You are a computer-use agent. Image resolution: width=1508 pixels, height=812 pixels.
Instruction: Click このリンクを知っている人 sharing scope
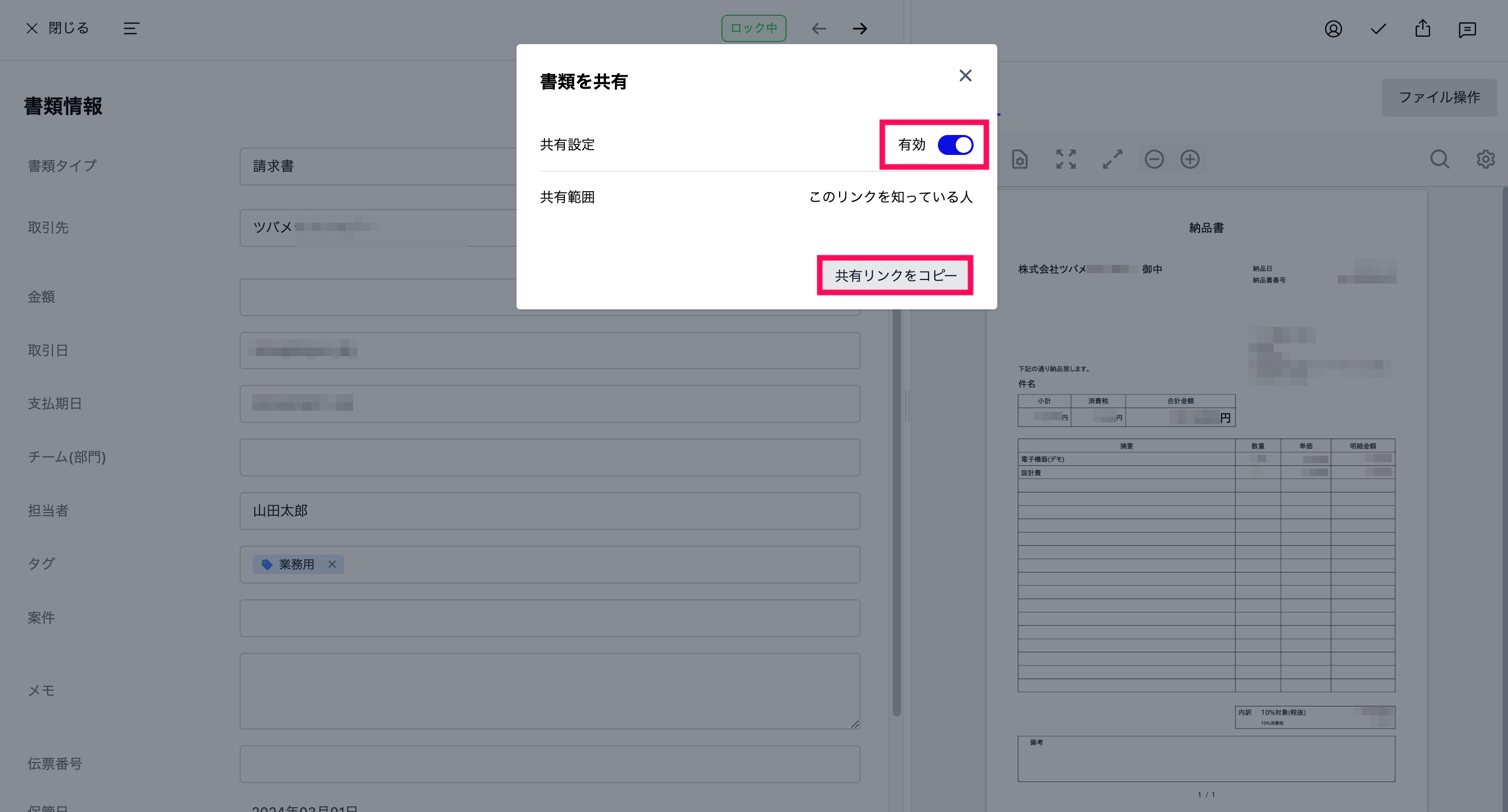click(891, 196)
